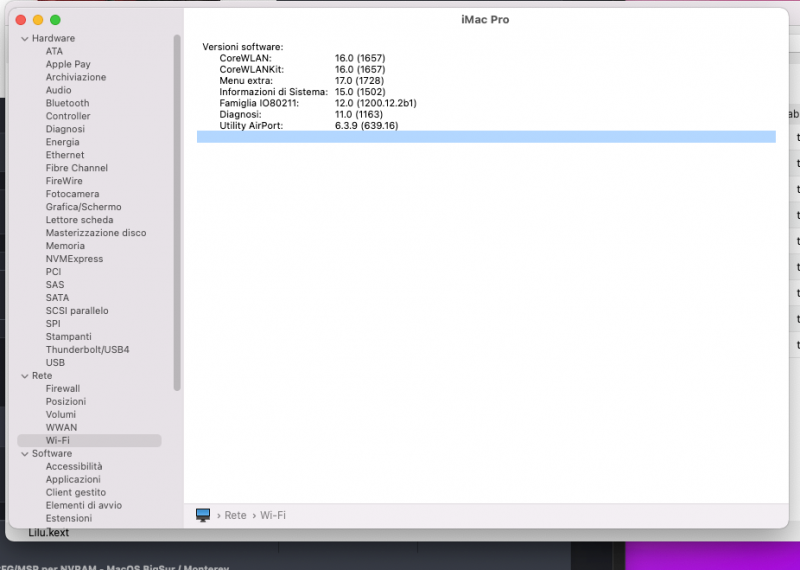Screen dimensions: 800x570
Task: Collapse the Hardware section chevron
Action: (24, 39)
